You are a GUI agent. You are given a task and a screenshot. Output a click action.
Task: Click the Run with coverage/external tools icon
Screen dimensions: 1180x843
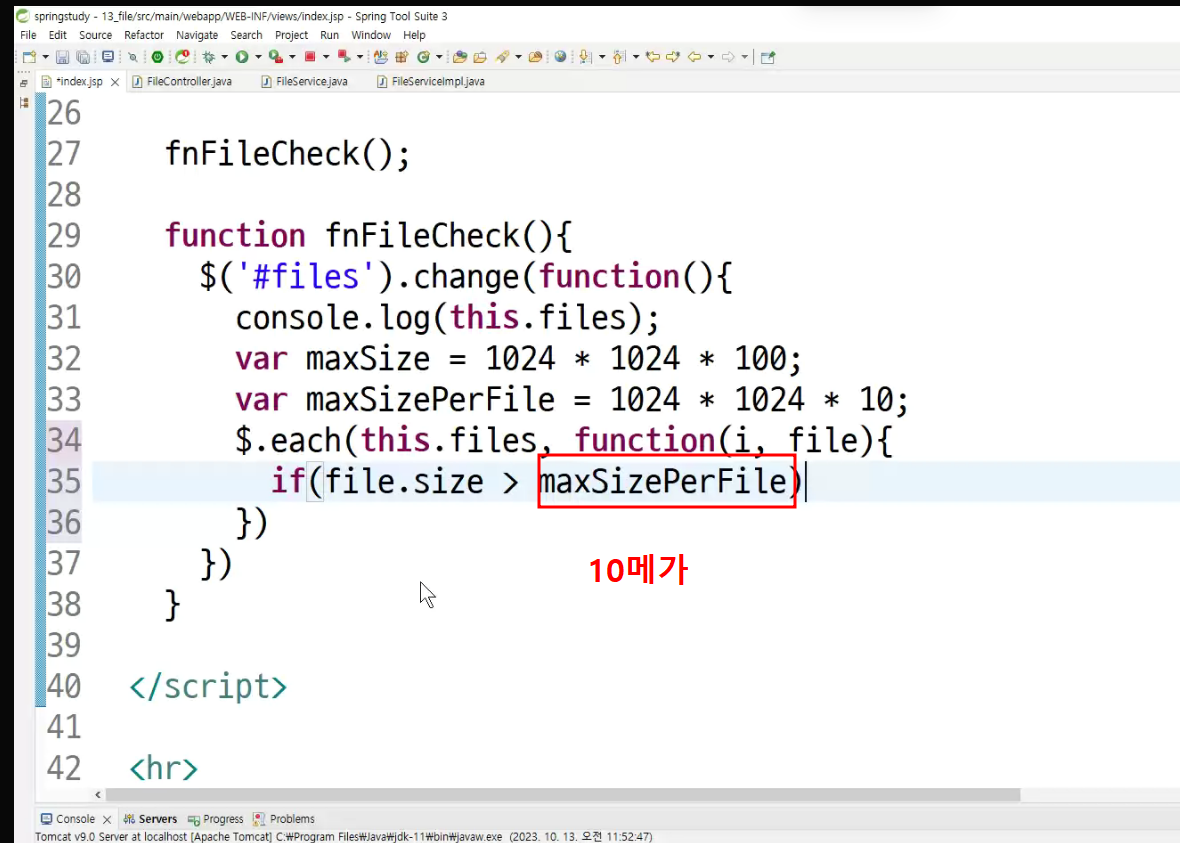(x=275, y=56)
